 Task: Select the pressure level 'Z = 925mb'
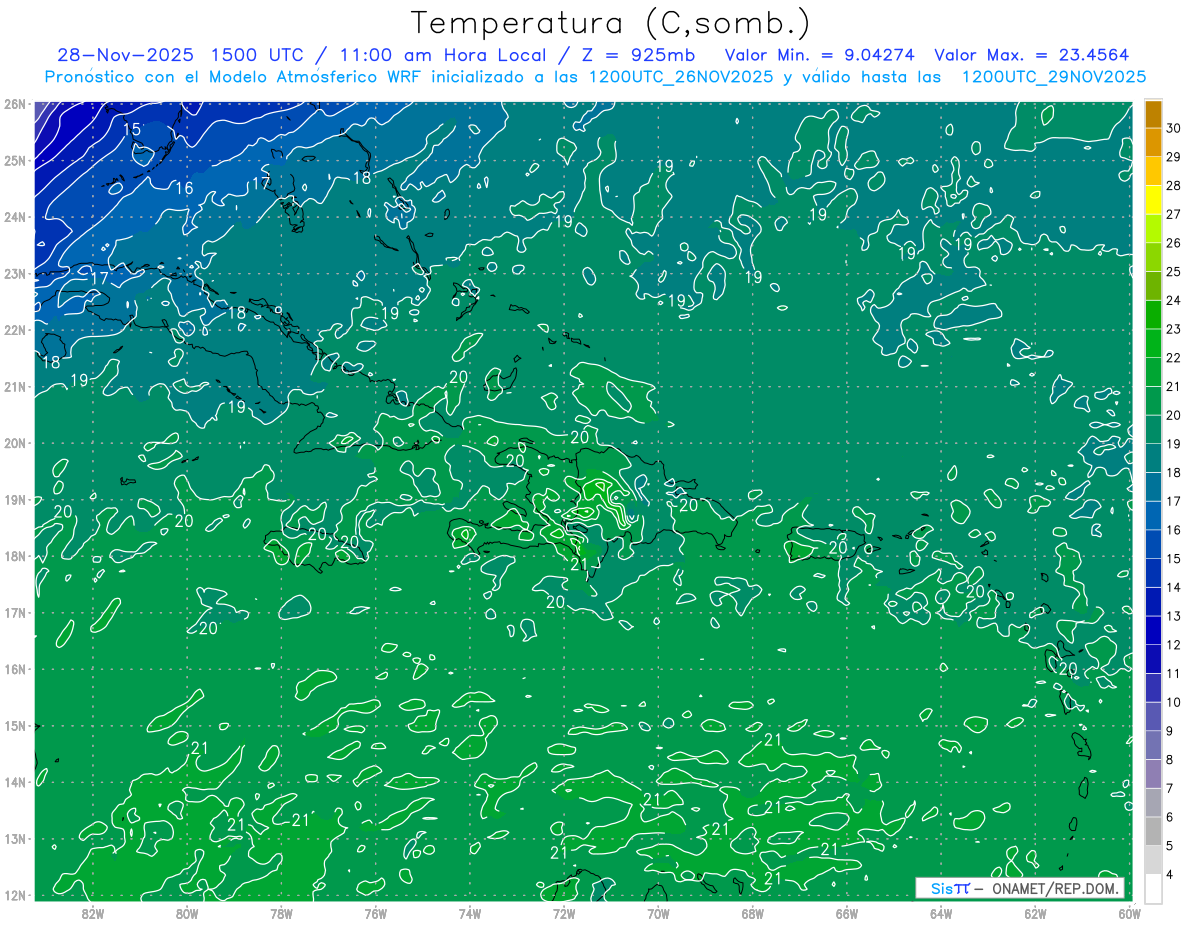(x=640, y=55)
